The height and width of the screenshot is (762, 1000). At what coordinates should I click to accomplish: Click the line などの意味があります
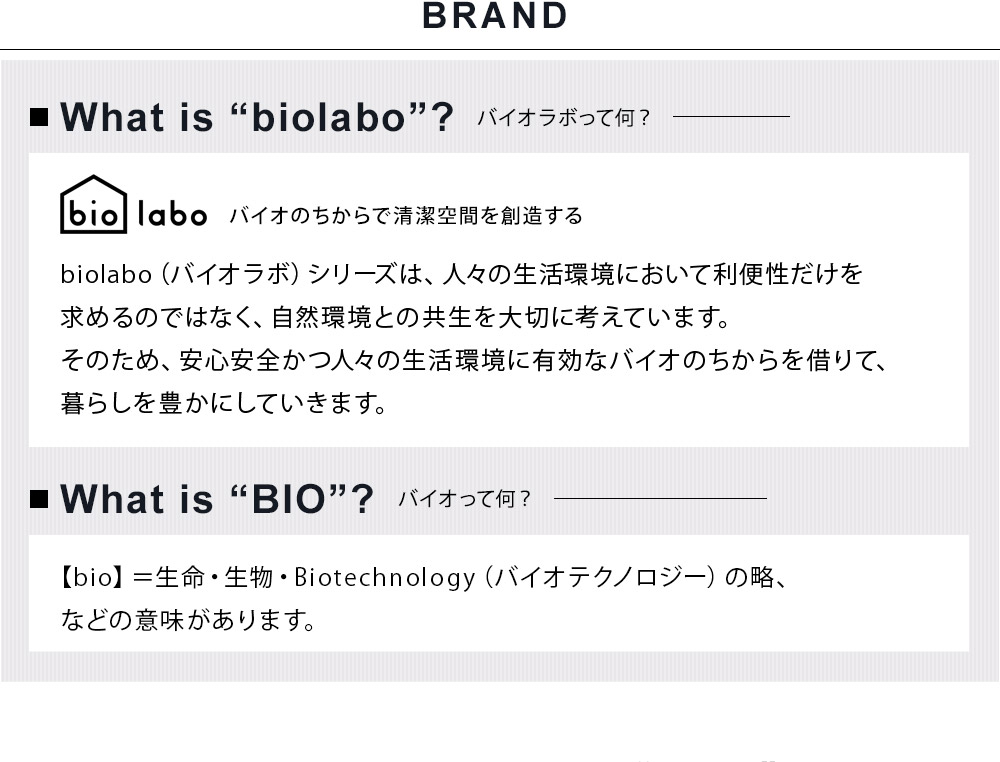point(188,620)
